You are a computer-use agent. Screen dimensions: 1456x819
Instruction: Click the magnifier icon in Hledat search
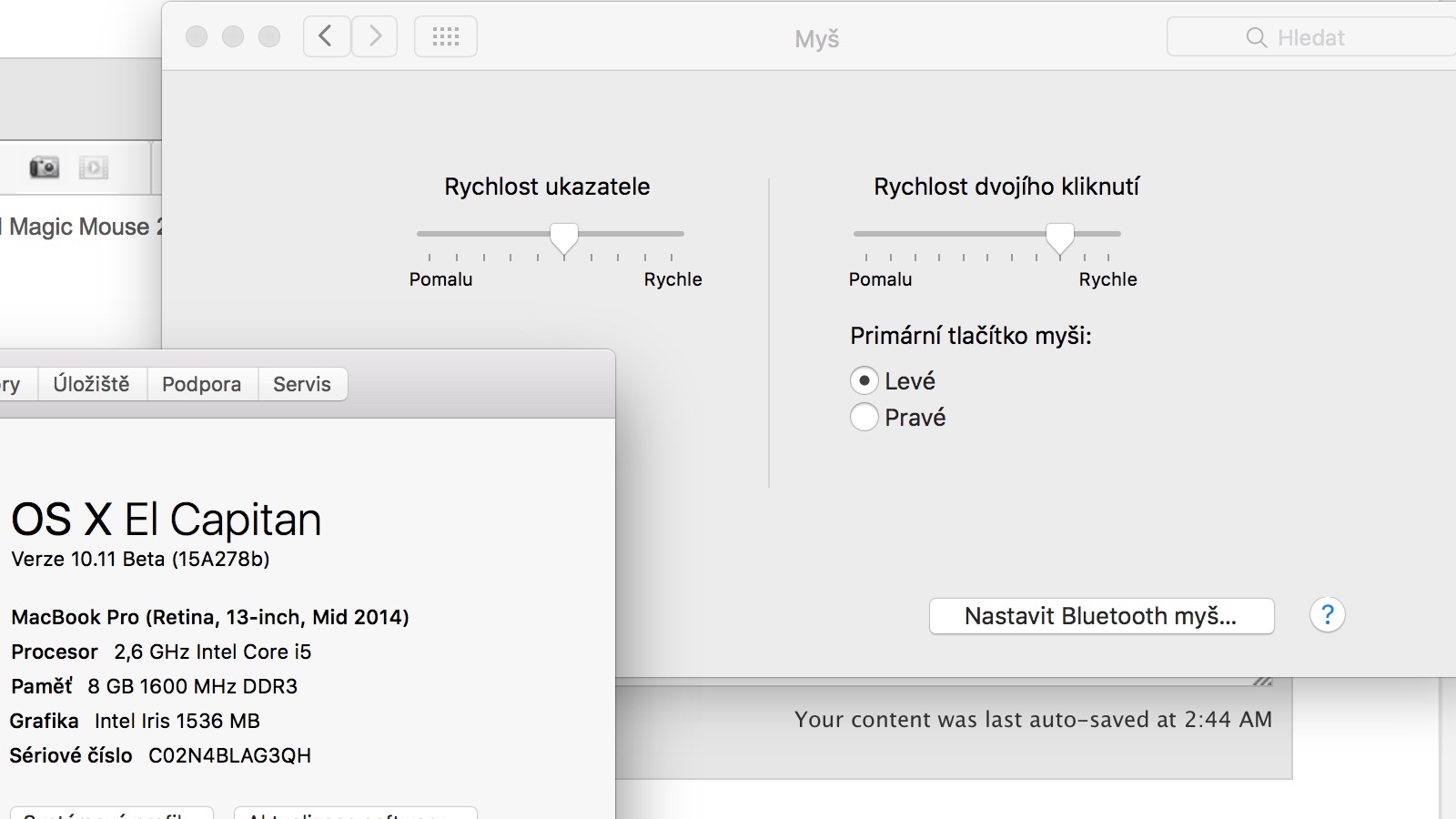pos(1256,37)
